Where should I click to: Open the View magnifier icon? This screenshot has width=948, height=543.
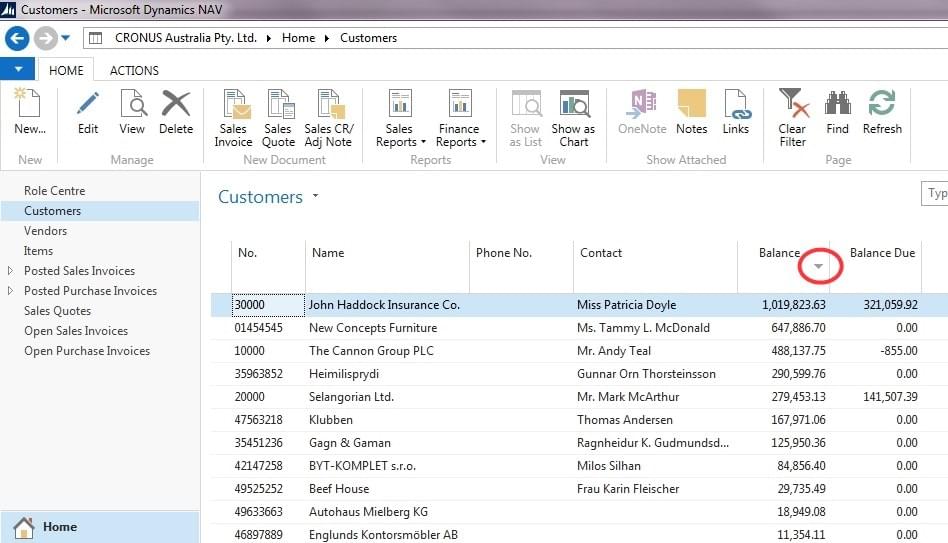[x=132, y=103]
